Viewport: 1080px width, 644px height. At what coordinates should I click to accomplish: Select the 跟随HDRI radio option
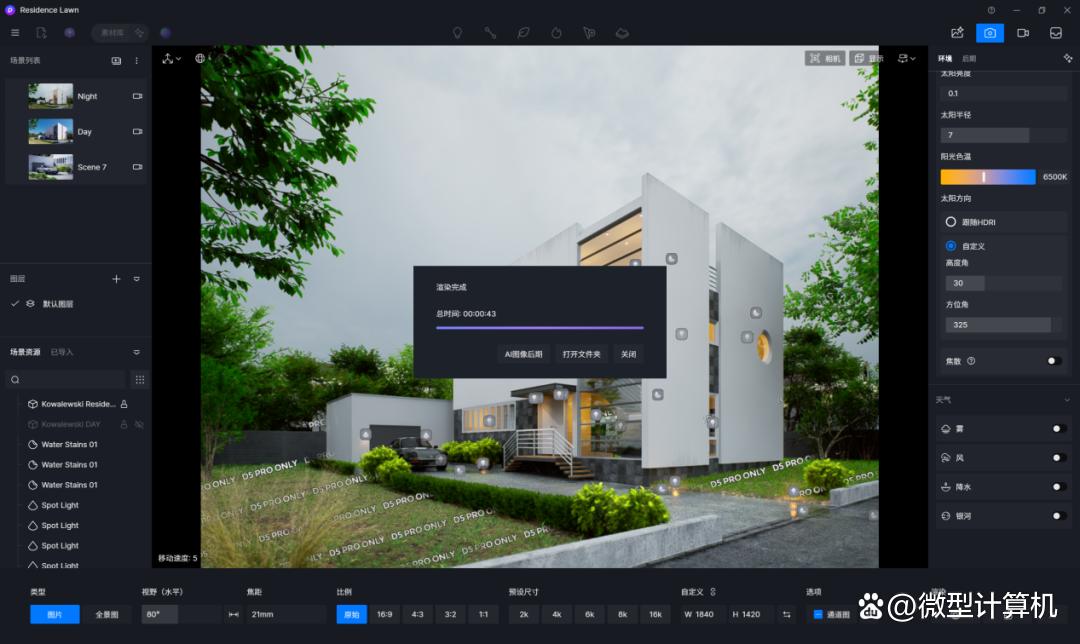coord(951,221)
